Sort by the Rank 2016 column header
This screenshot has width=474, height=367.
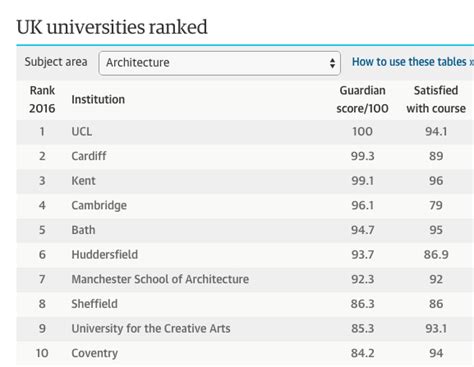42,99
